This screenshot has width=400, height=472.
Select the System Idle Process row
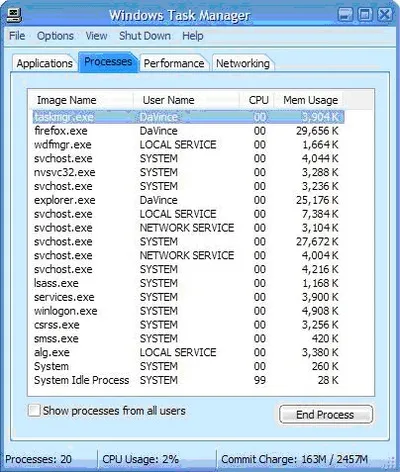[188, 380]
